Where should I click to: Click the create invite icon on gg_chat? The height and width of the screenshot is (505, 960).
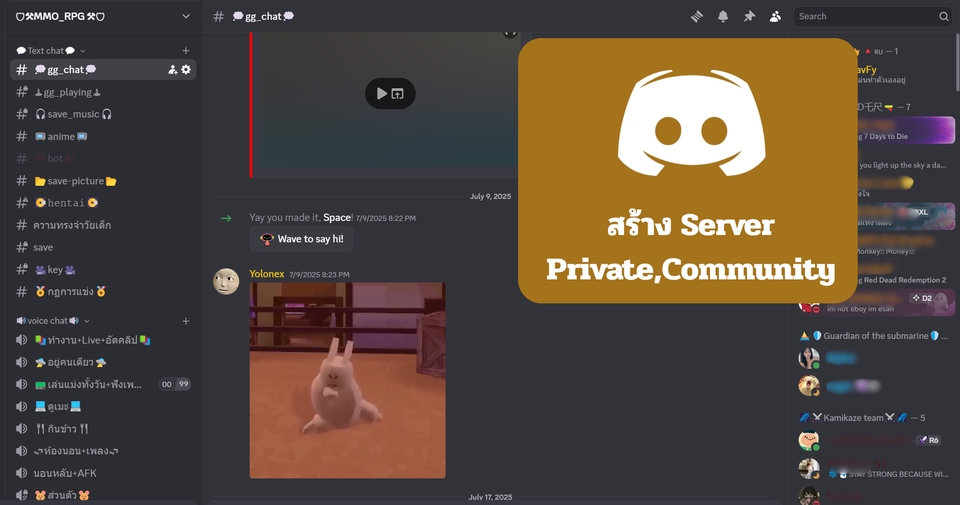pyautogui.click(x=173, y=70)
